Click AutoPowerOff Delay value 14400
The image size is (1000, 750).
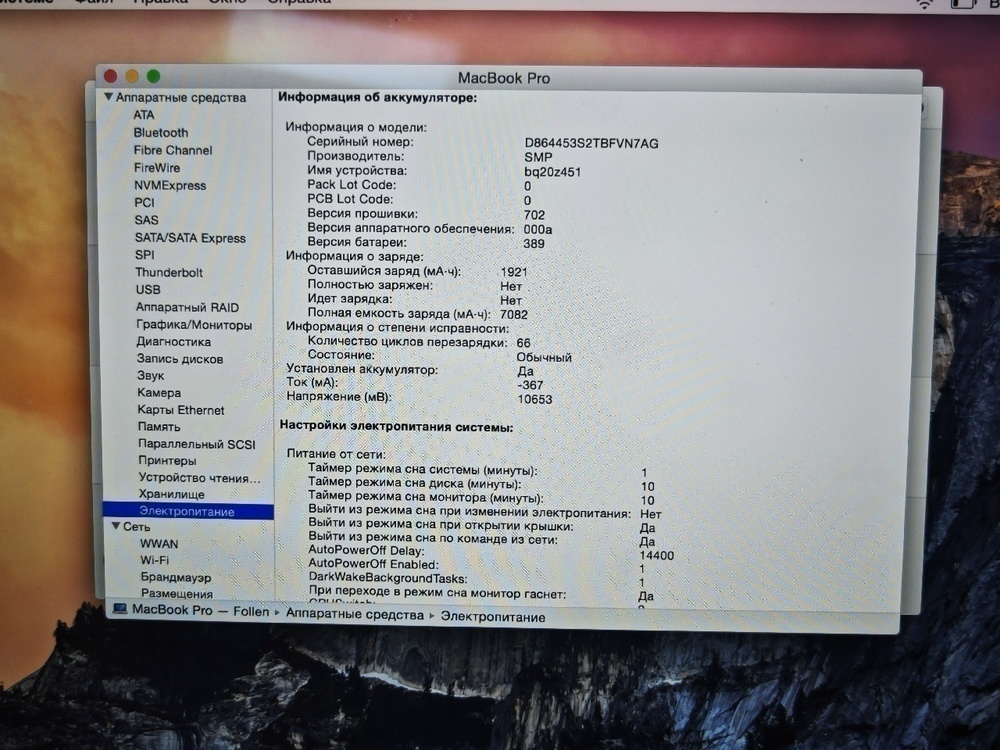coord(657,555)
